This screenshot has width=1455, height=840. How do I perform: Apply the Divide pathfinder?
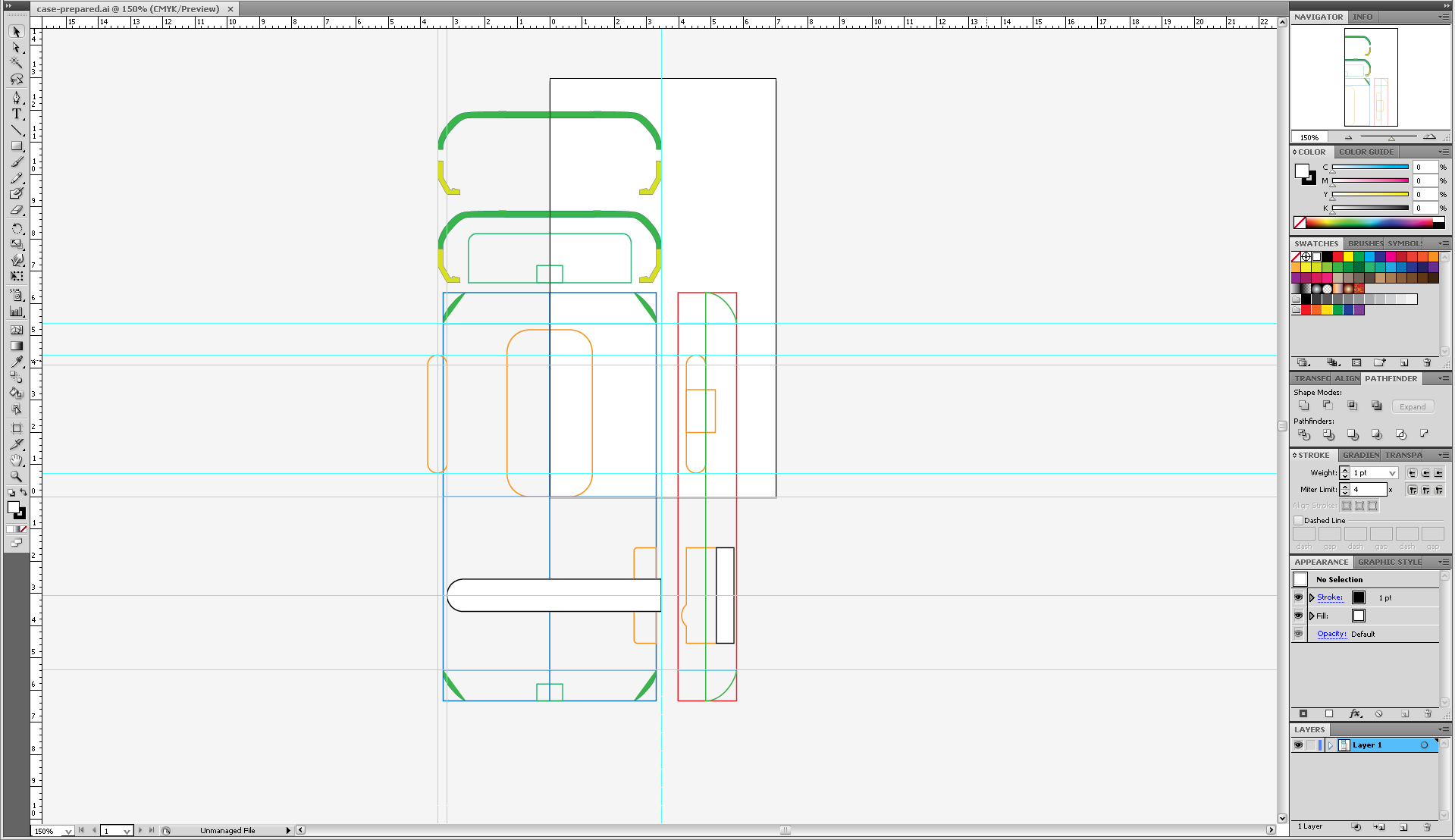[x=1304, y=434]
